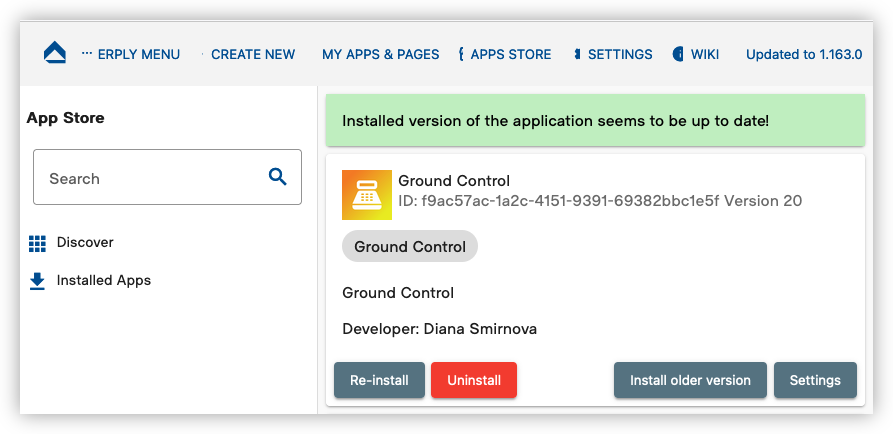Click Install older version button
Image resolution: width=893 pixels, height=434 pixels.
point(690,380)
